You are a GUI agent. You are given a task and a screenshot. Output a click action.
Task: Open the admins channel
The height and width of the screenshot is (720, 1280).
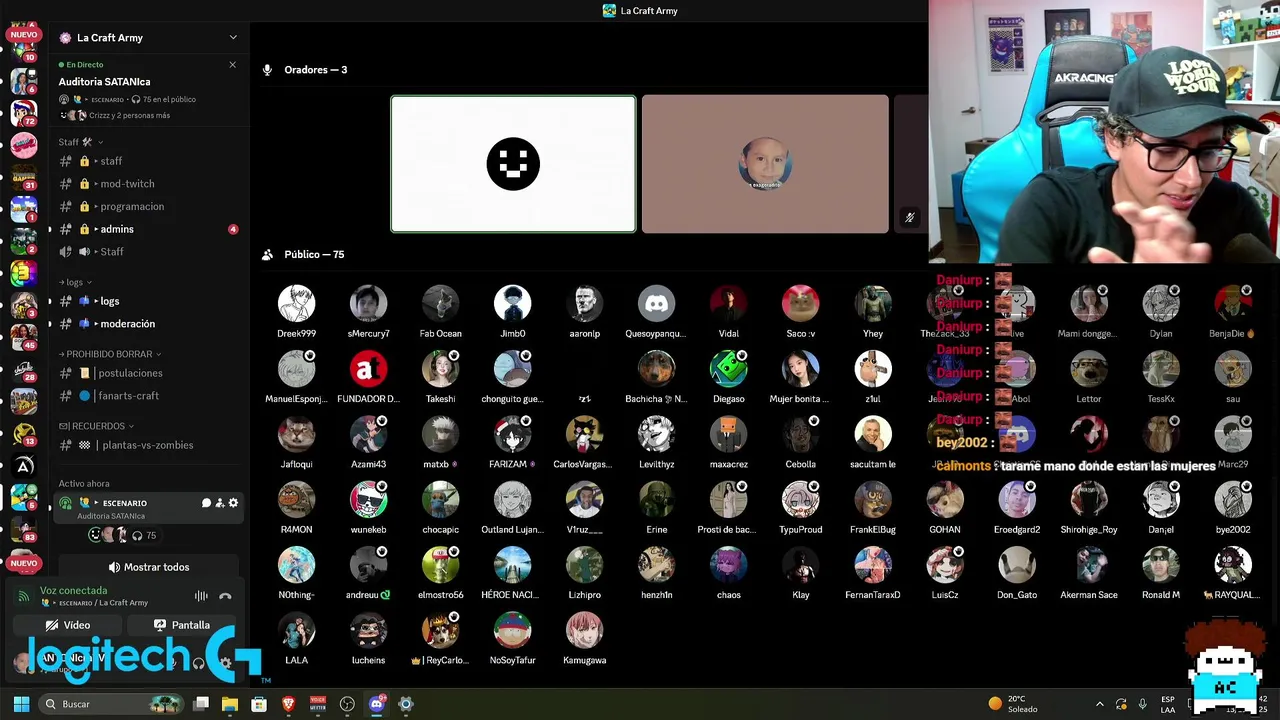[x=148, y=229]
